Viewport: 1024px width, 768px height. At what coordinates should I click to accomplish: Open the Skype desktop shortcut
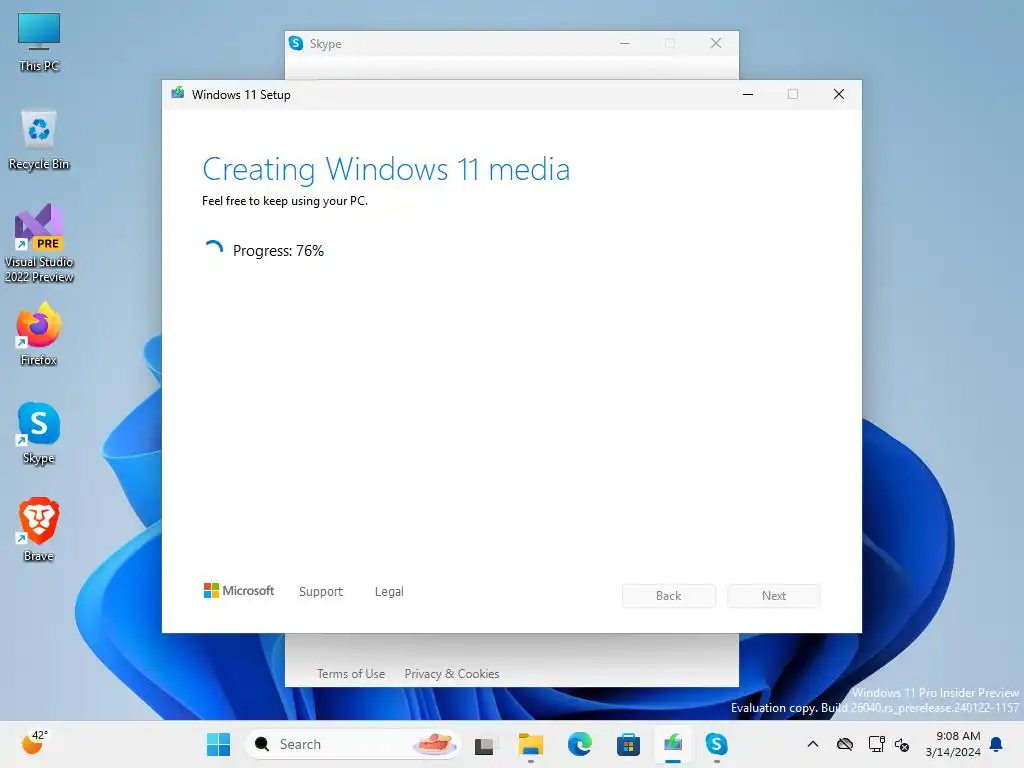39,433
